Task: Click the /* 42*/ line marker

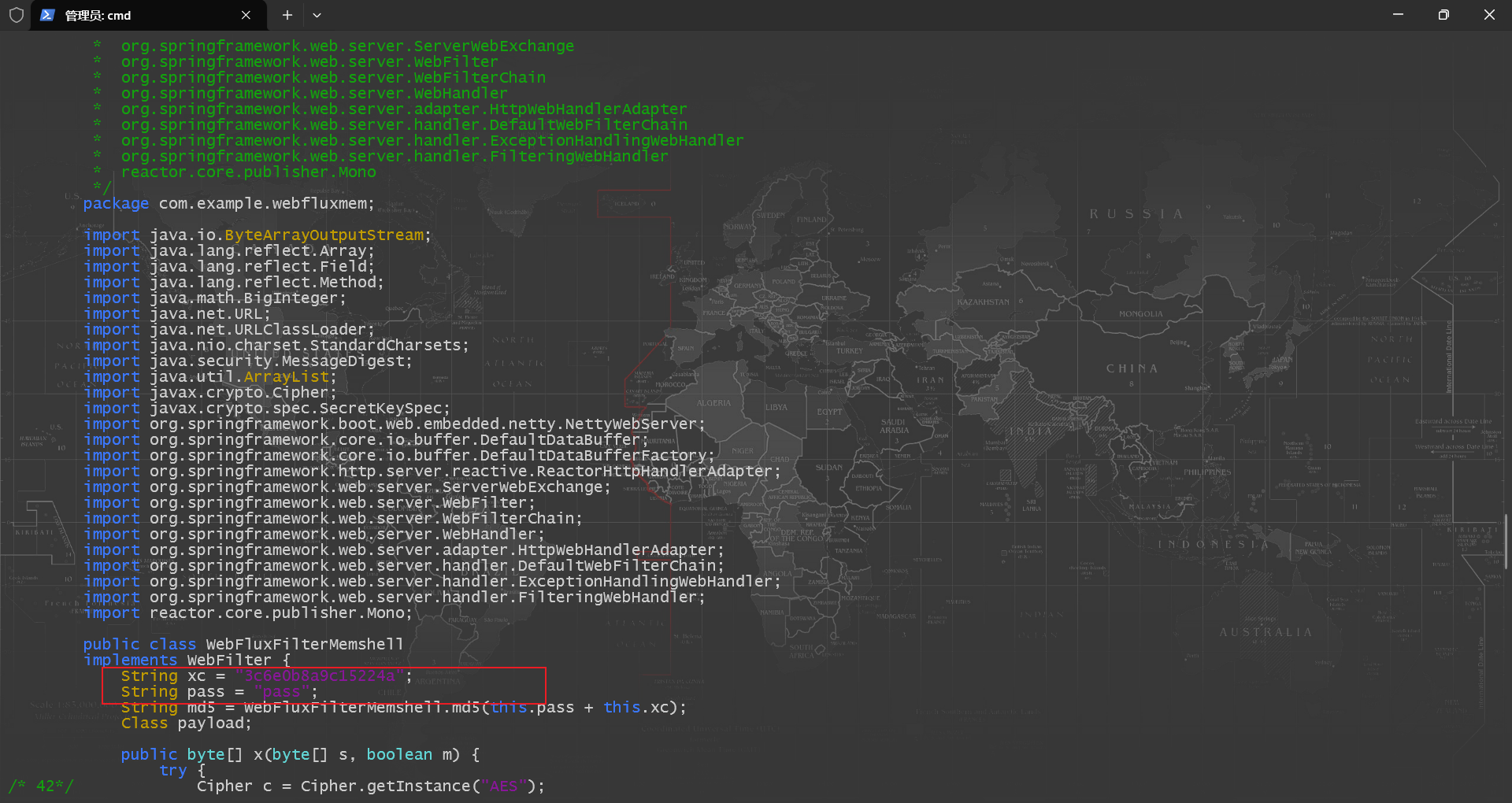Action: [41, 786]
